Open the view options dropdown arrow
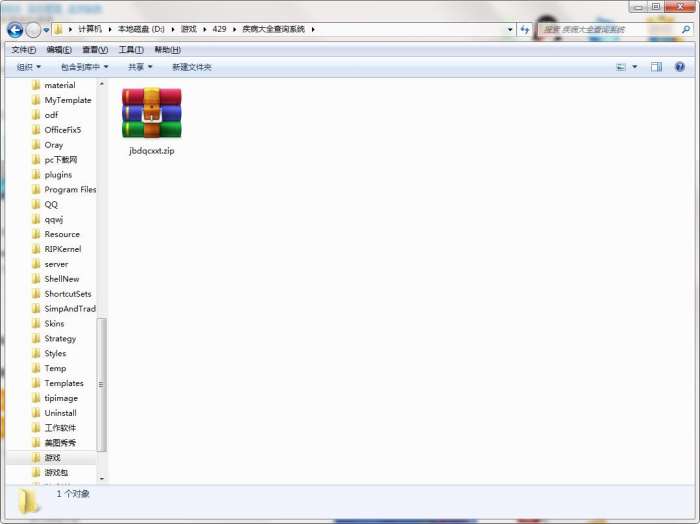700x524 pixels. point(635,67)
